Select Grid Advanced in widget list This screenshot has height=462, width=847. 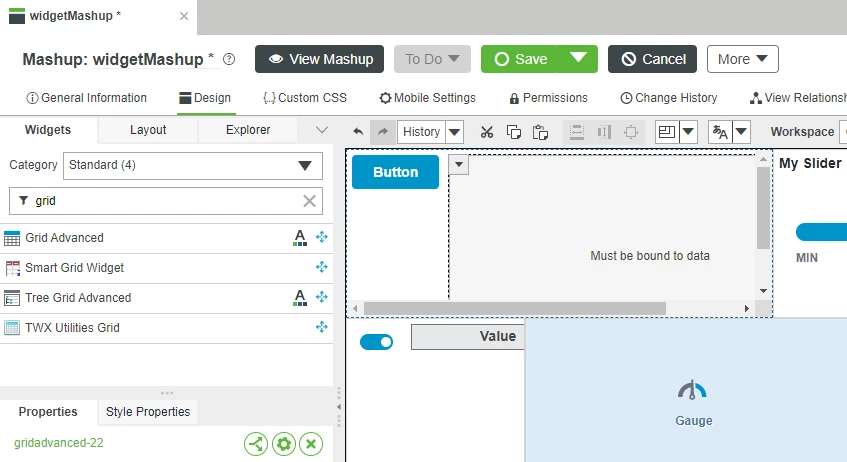click(x=166, y=238)
